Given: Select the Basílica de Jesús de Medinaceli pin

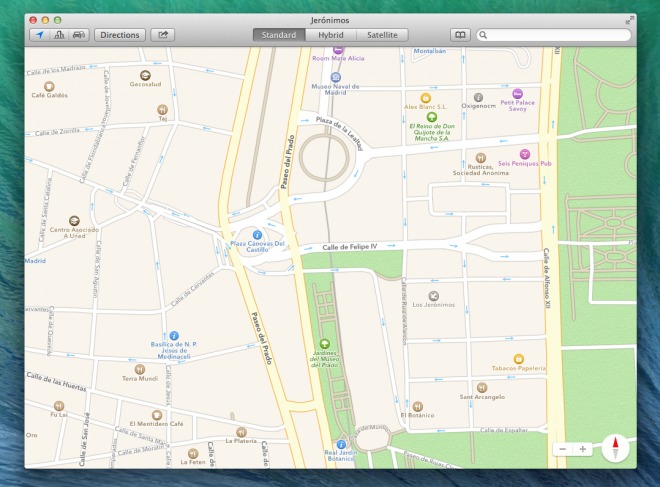Looking at the screenshot, I should pyautogui.click(x=174, y=335).
